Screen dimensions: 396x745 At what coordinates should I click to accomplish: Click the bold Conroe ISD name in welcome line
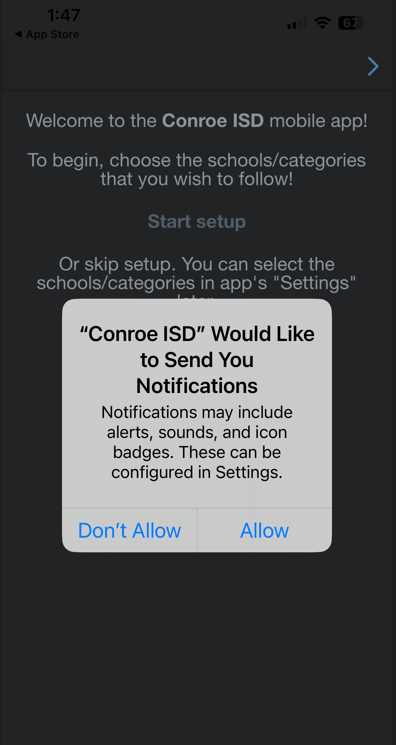click(x=213, y=121)
